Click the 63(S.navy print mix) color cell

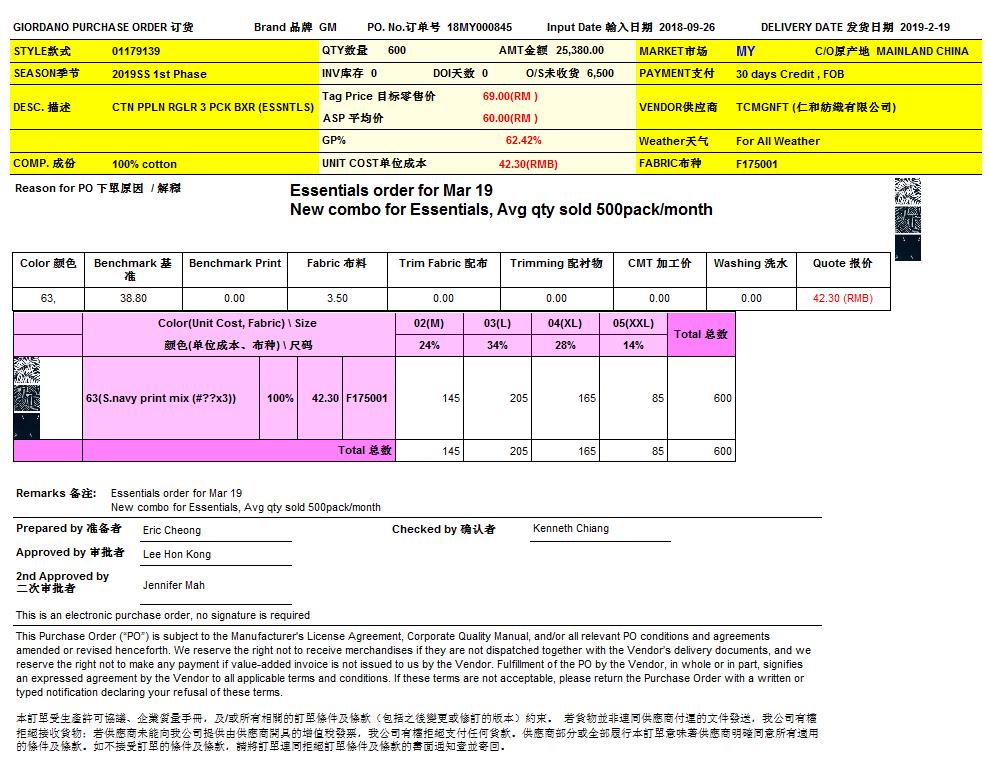click(x=161, y=398)
